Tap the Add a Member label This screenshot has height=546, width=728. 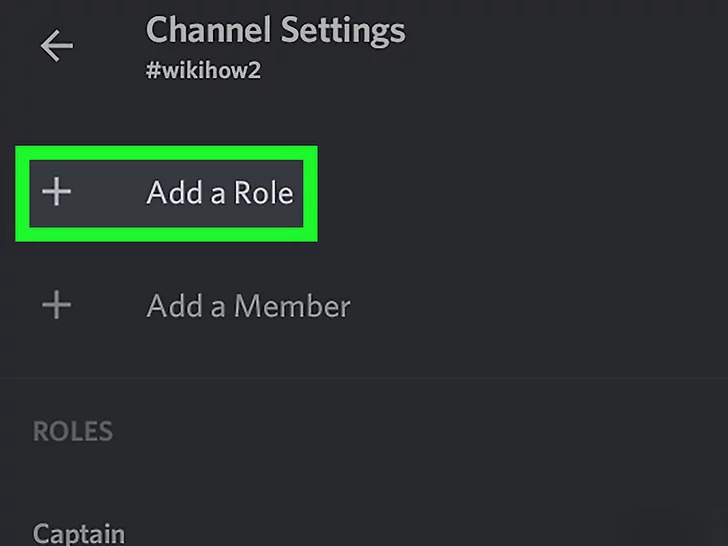point(248,306)
